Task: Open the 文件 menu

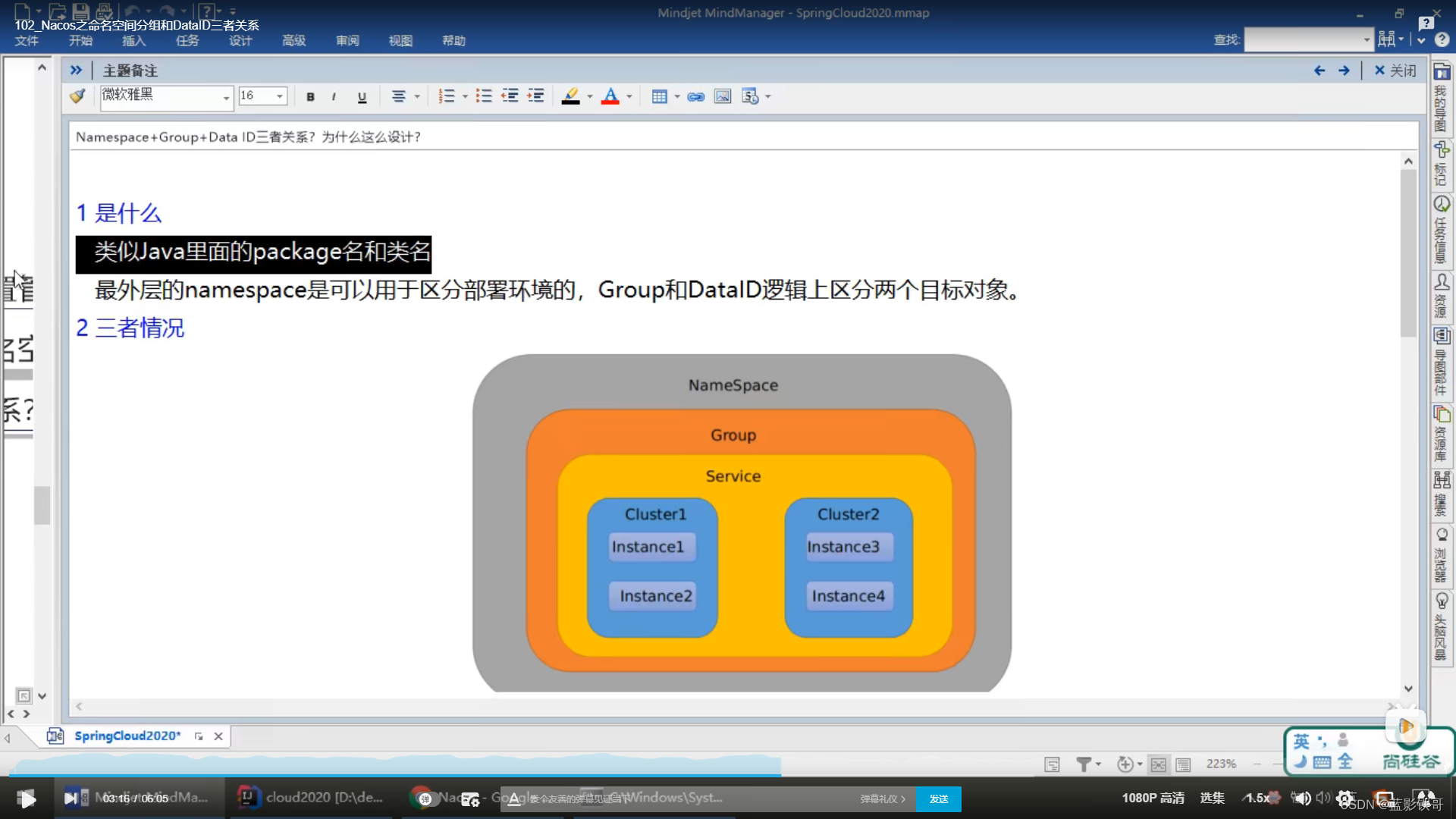Action: [x=27, y=41]
